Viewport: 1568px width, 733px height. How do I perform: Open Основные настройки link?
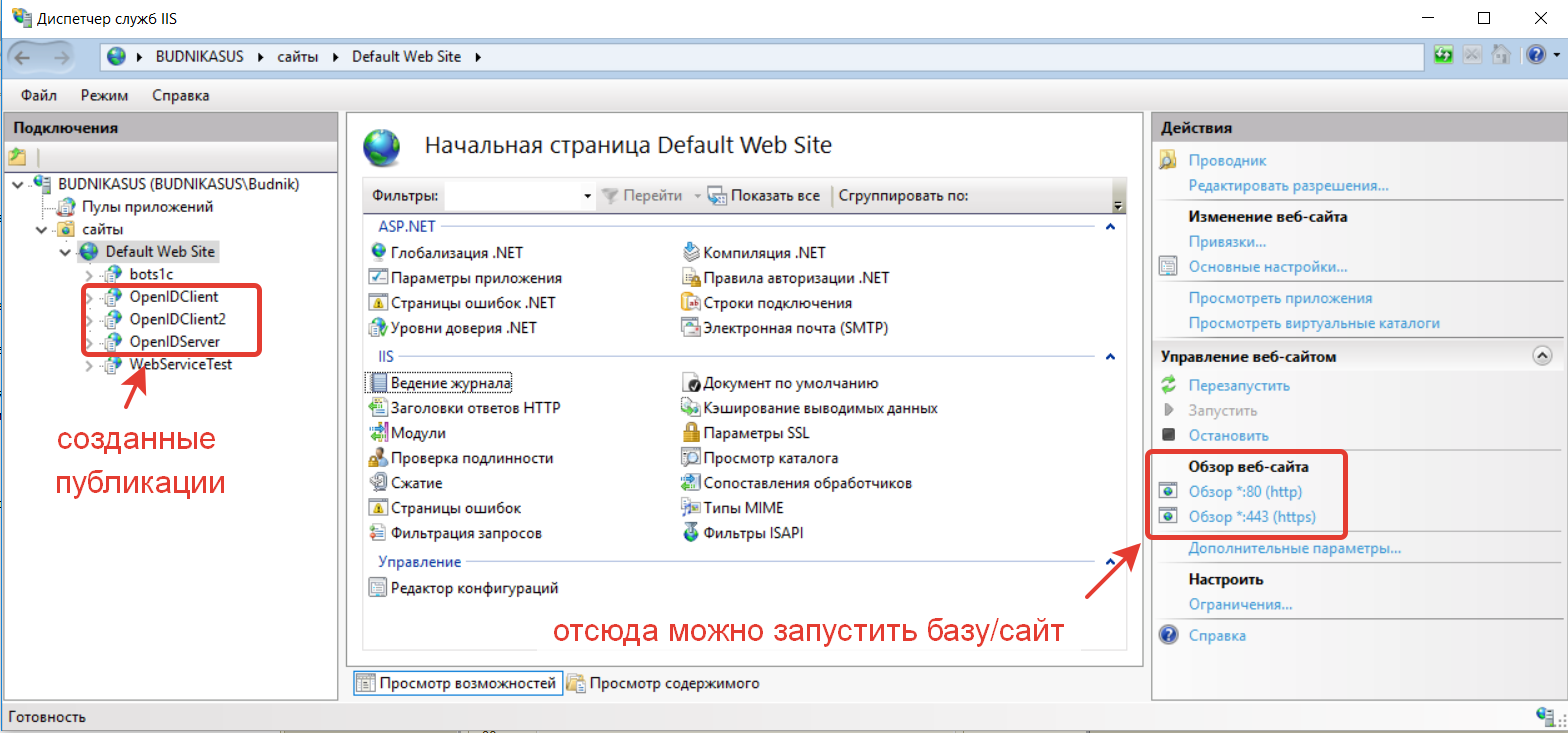point(1268,267)
